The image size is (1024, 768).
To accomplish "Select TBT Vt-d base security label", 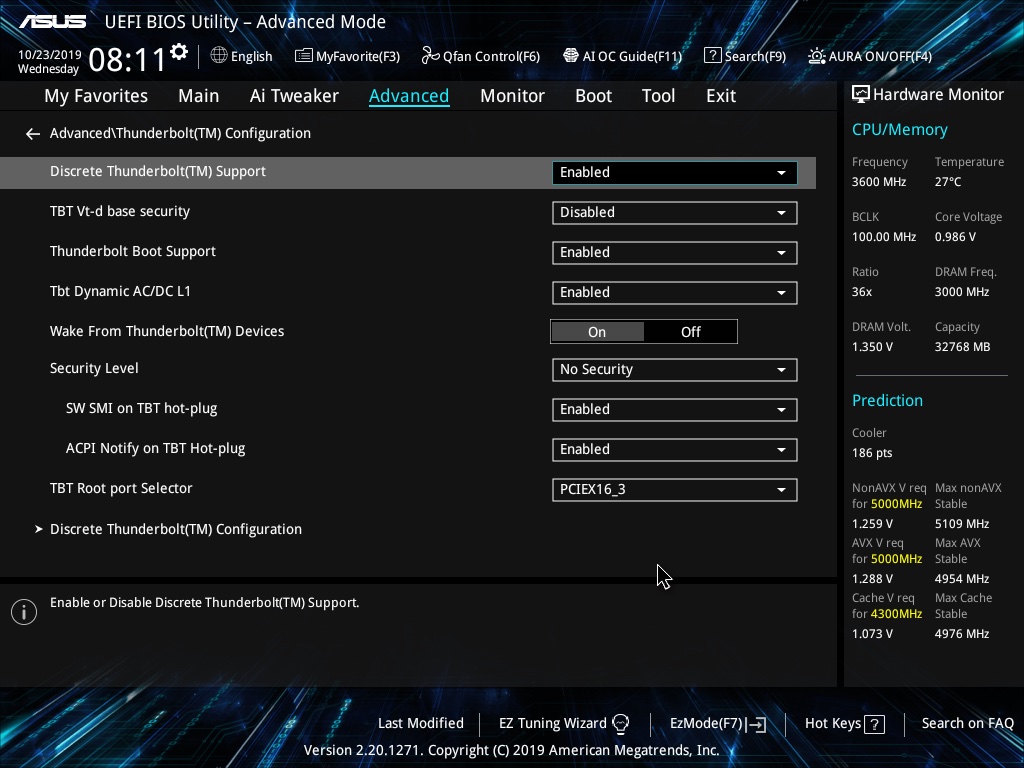I will coord(120,212).
